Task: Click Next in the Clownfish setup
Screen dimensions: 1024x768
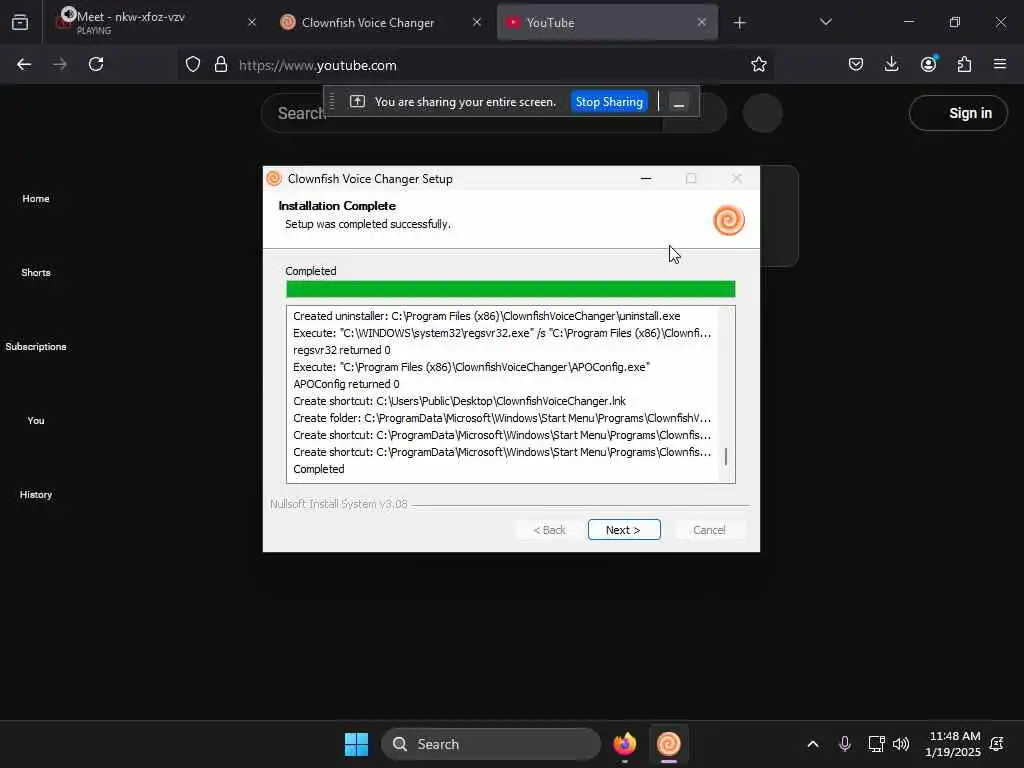Action: [x=624, y=530]
